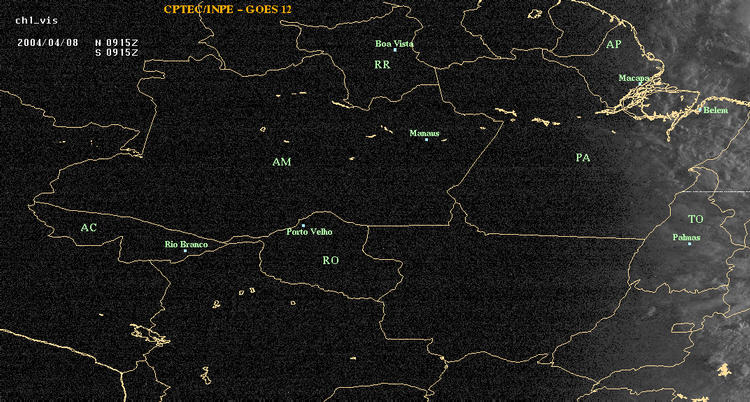The height and width of the screenshot is (402, 750).
Task: Select the Manaus city label
Action: [424, 134]
